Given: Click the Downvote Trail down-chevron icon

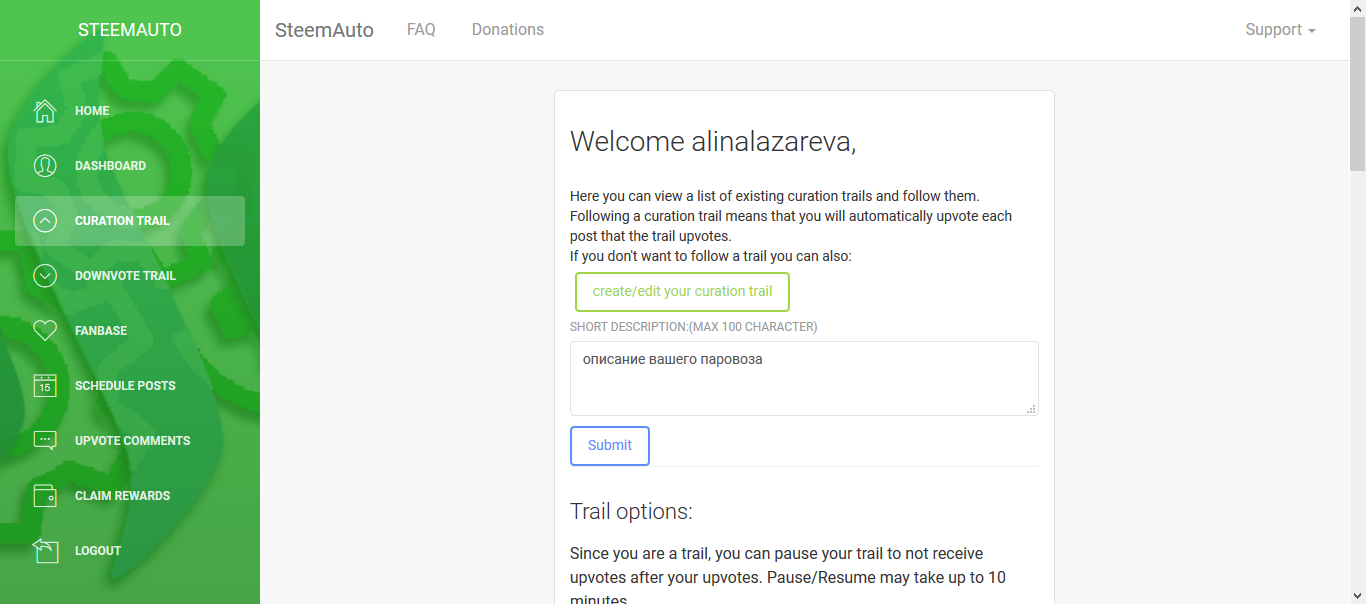Looking at the screenshot, I should point(45,276).
